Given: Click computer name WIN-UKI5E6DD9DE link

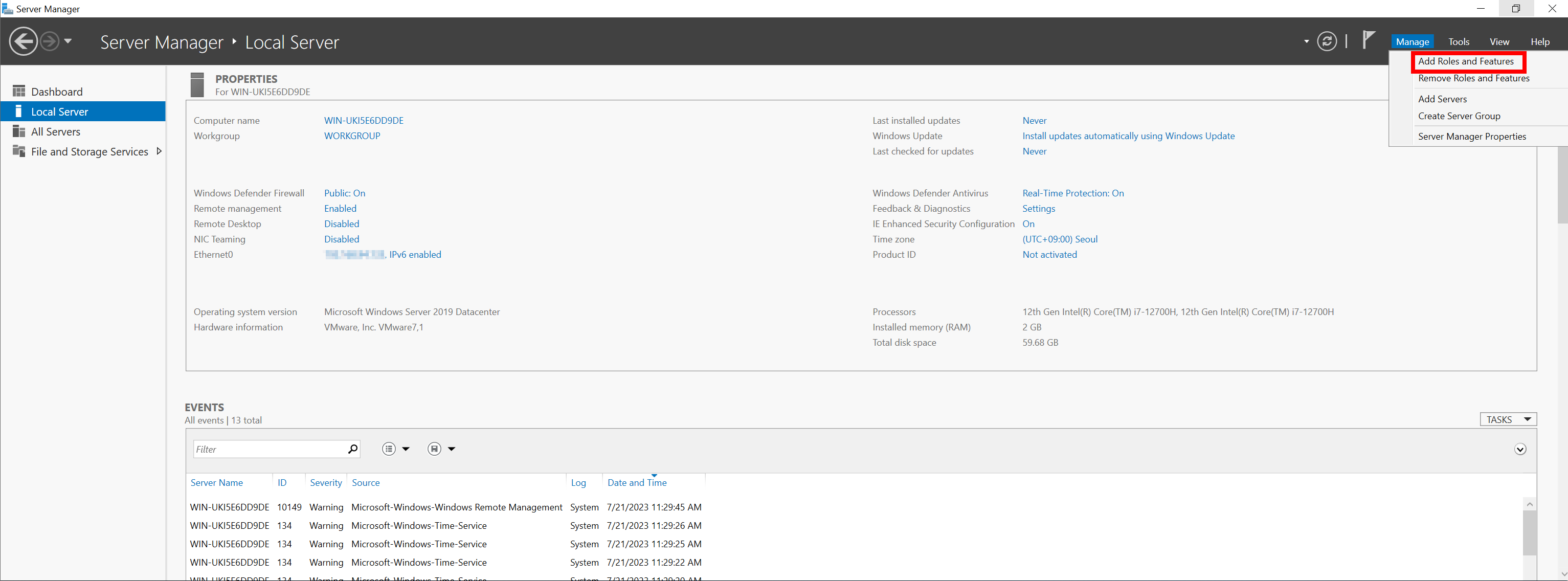Looking at the screenshot, I should [364, 121].
